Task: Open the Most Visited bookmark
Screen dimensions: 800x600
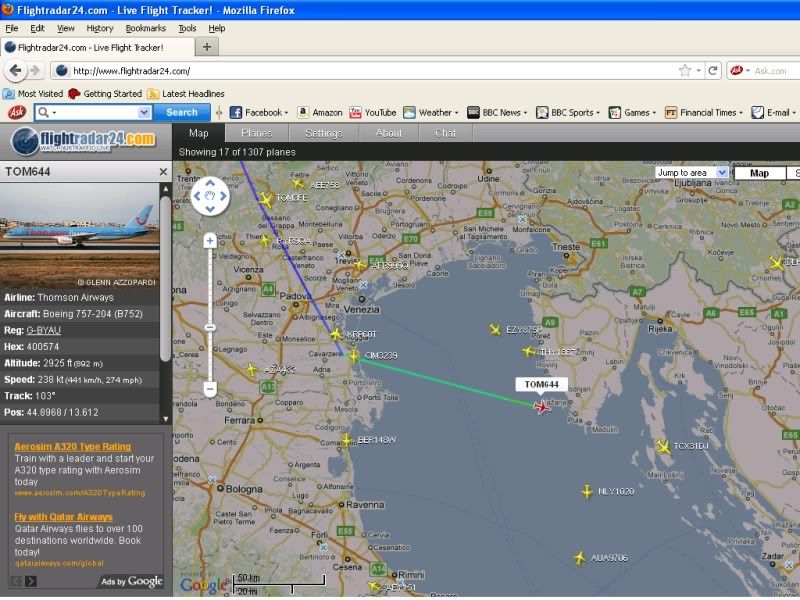Action: [x=33, y=94]
